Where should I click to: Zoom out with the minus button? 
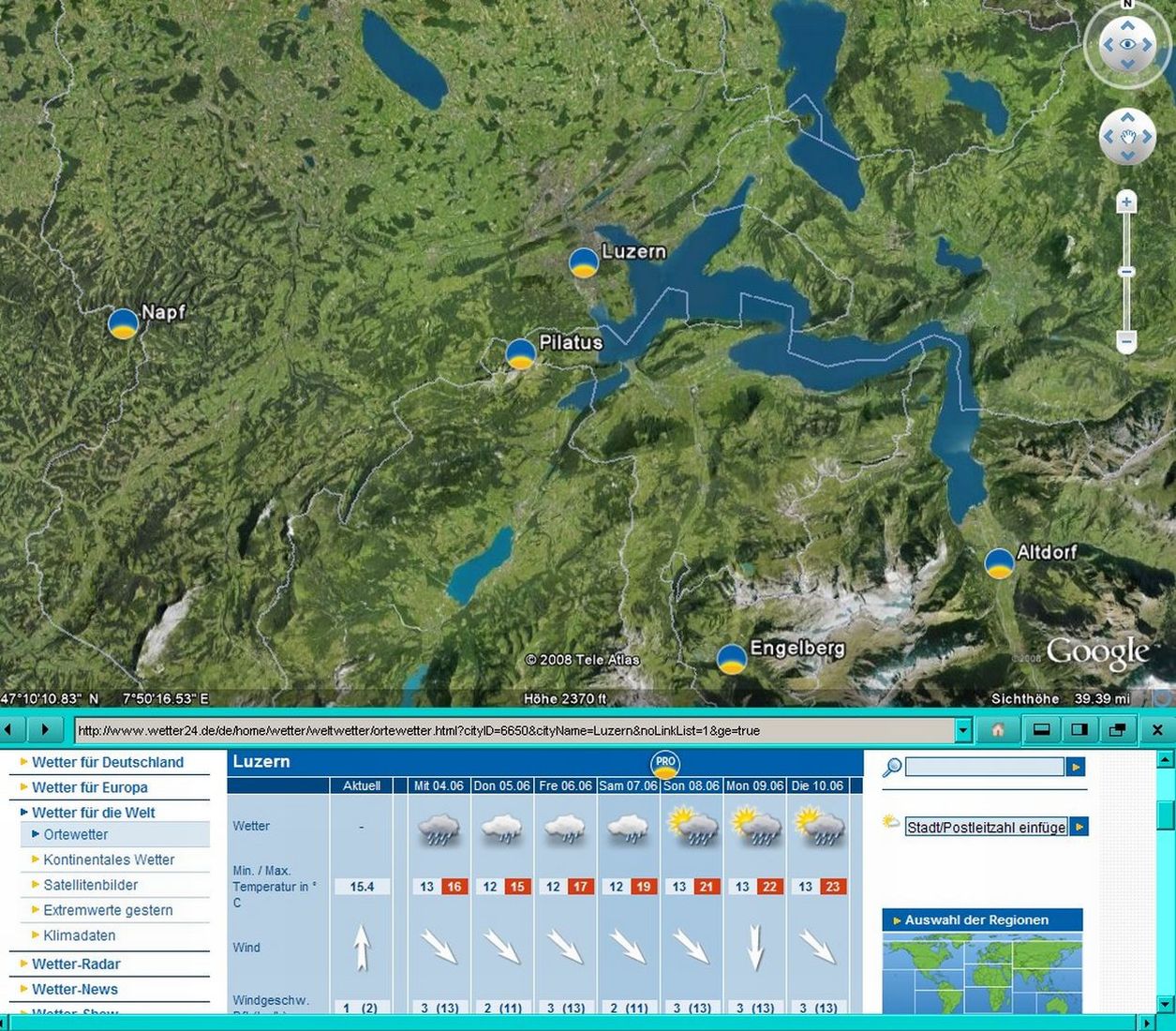click(x=1126, y=341)
